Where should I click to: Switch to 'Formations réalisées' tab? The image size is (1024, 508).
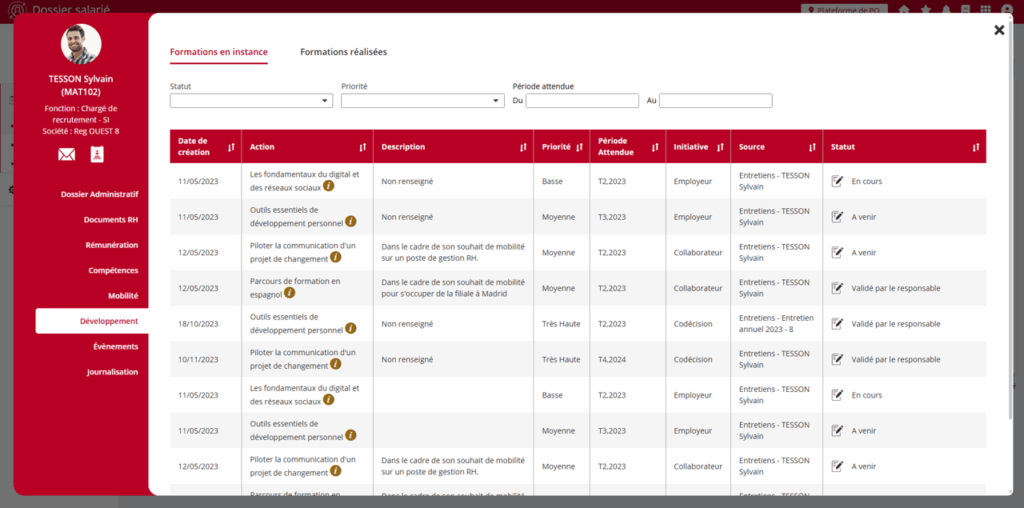tap(343, 52)
